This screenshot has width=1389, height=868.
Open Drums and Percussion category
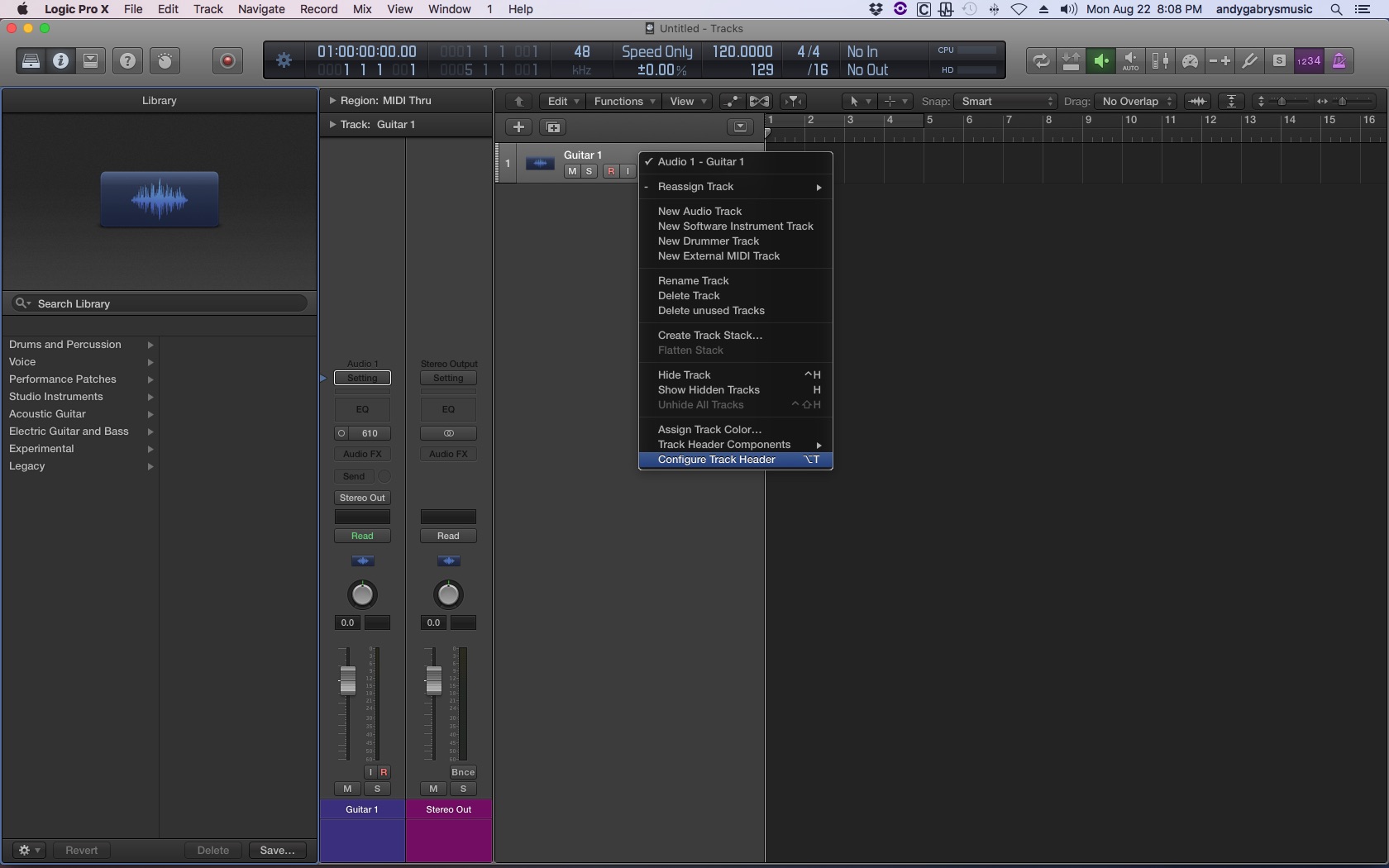(80, 345)
